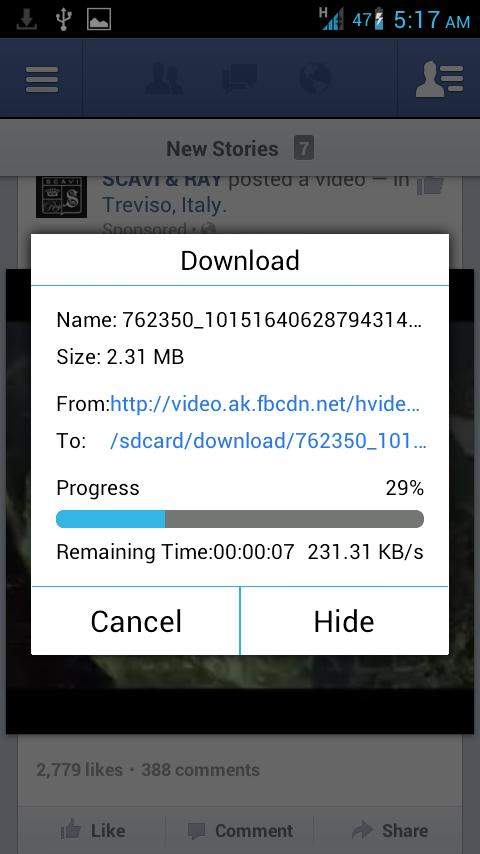The width and height of the screenshot is (480, 854).
Task: Open the /sdcard/download destination path
Action: click(268, 441)
